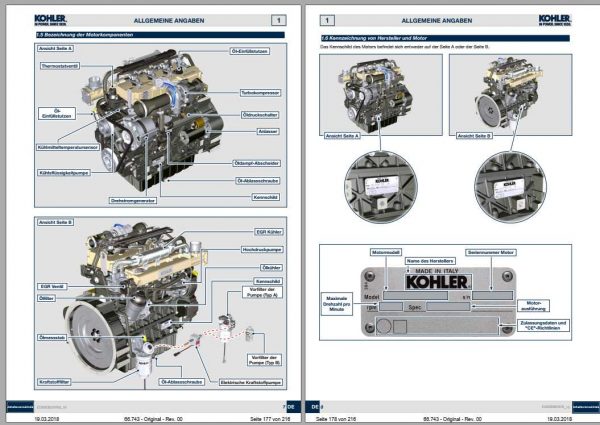600x425 pixels.
Task: Click the Drehstromgenerator label below engine view A
Action: 133,200
